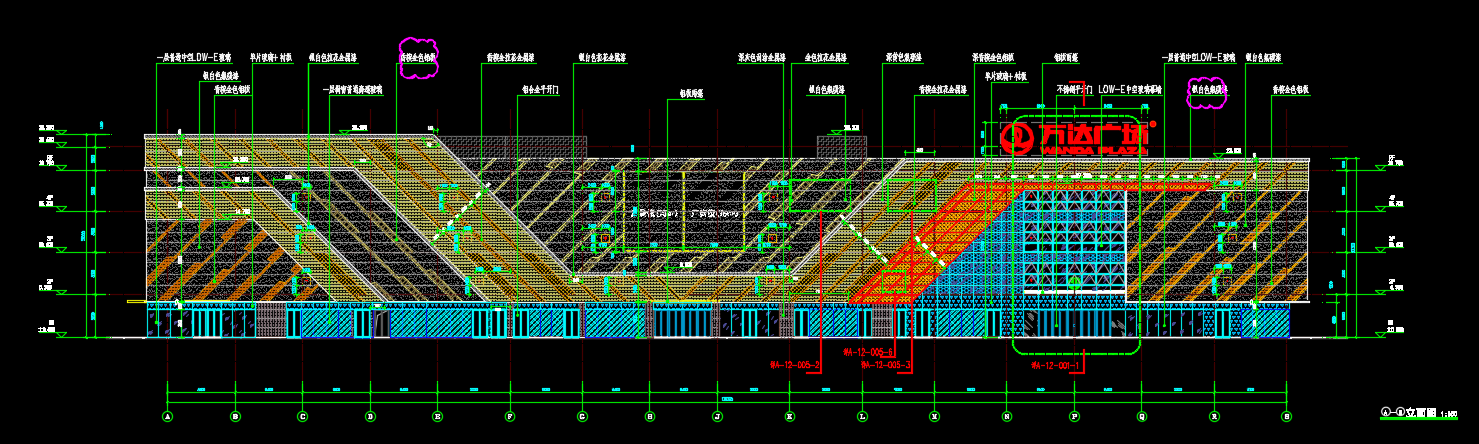Pick grid axis bubble C
Image resolution: width=1479 pixels, height=444 pixels.
click(302, 416)
